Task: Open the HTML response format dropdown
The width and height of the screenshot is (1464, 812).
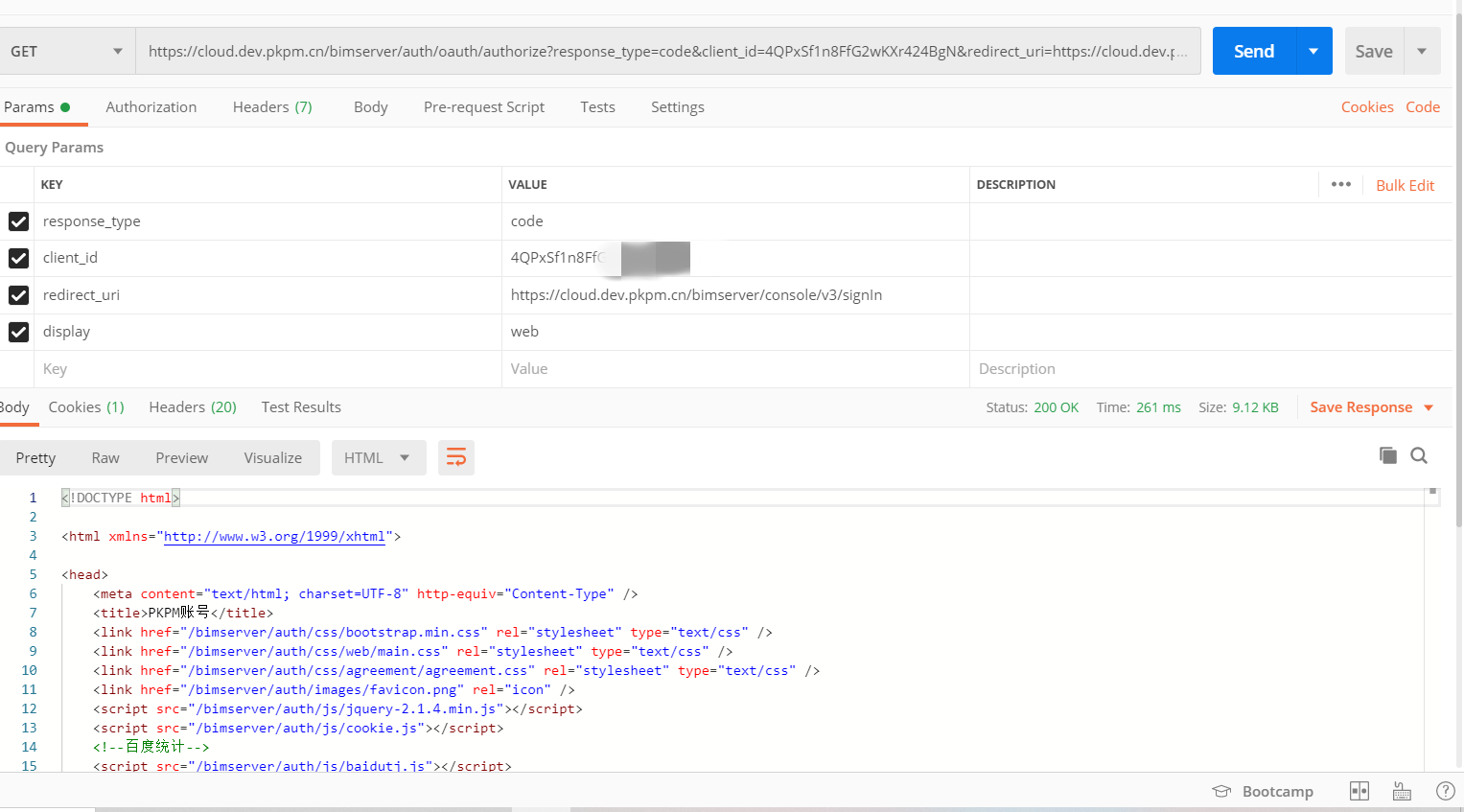Action: click(x=379, y=457)
